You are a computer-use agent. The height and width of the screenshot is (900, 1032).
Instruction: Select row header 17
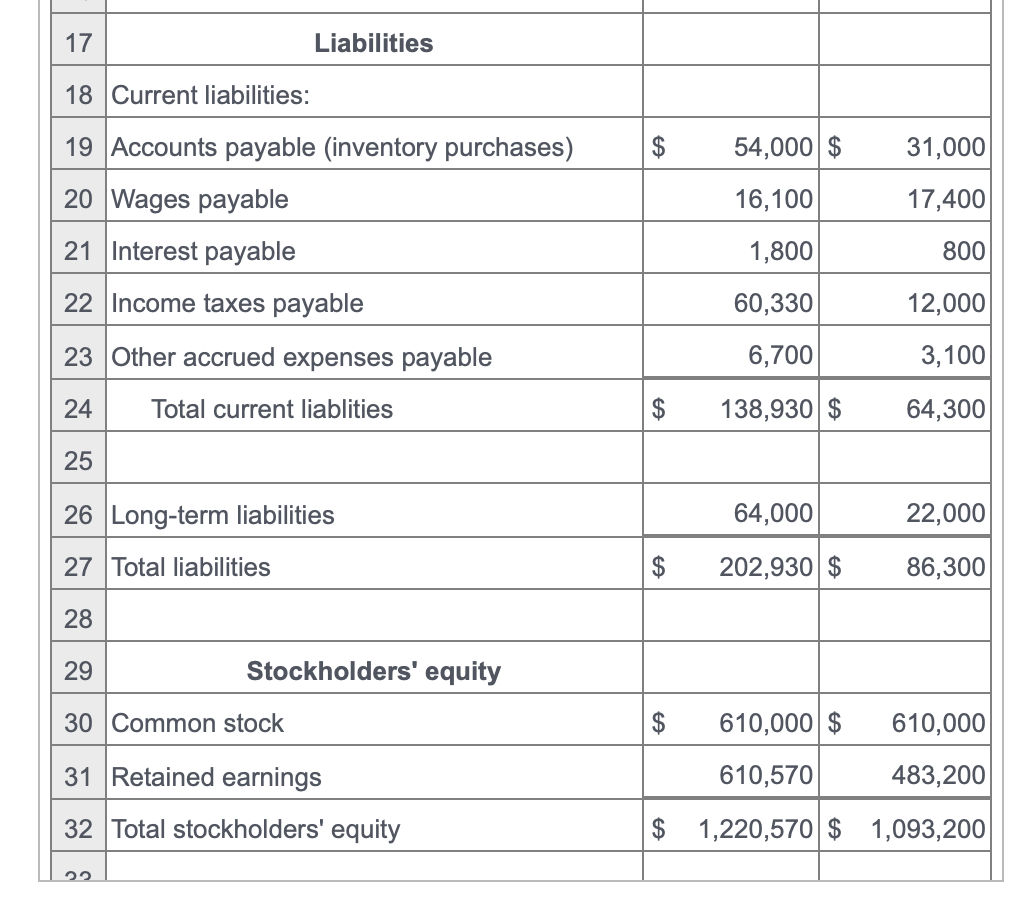pyautogui.click(x=77, y=43)
